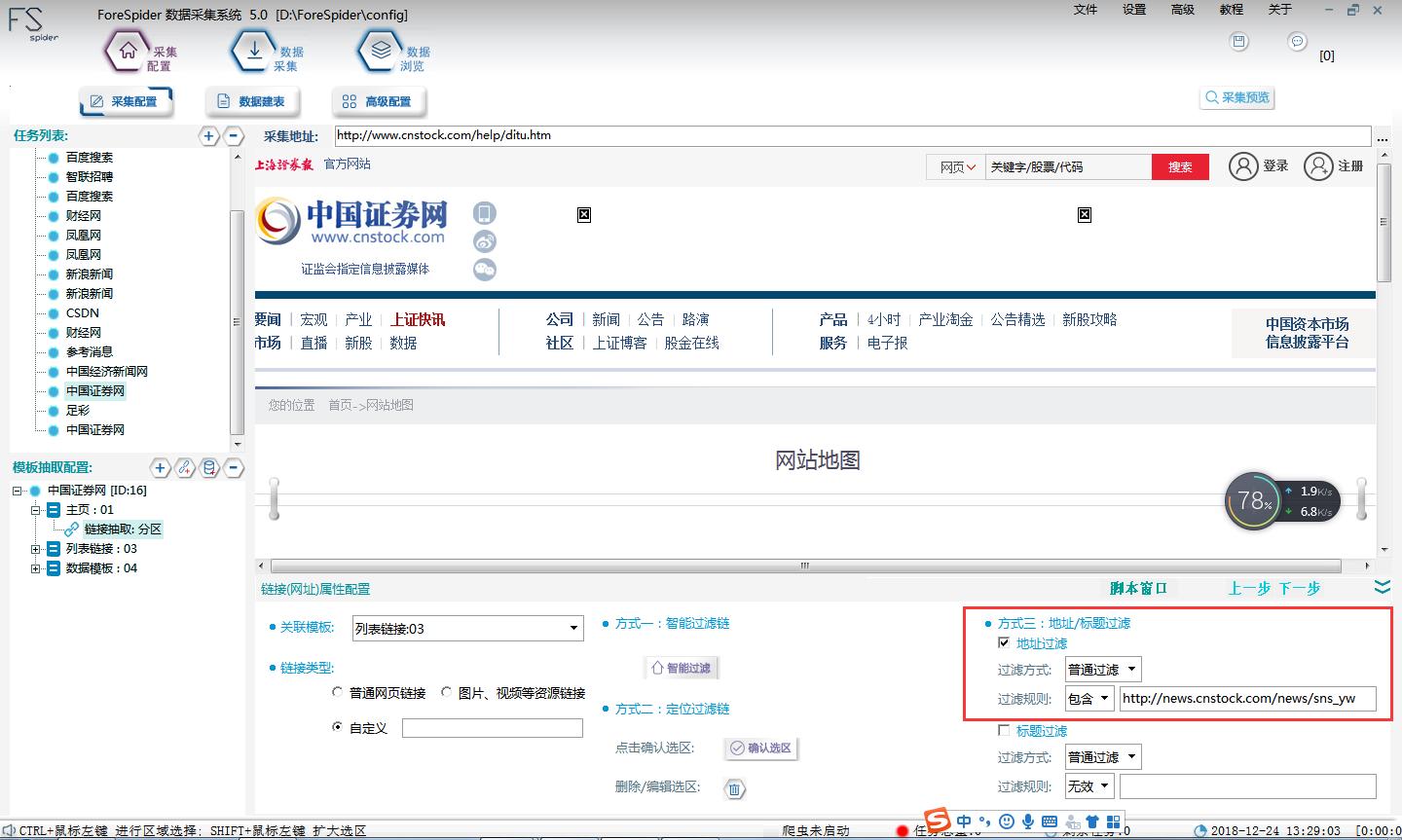This screenshot has width=1402, height=840.
Task: Open the 采集配置 home icon
Action: [127, 49]
